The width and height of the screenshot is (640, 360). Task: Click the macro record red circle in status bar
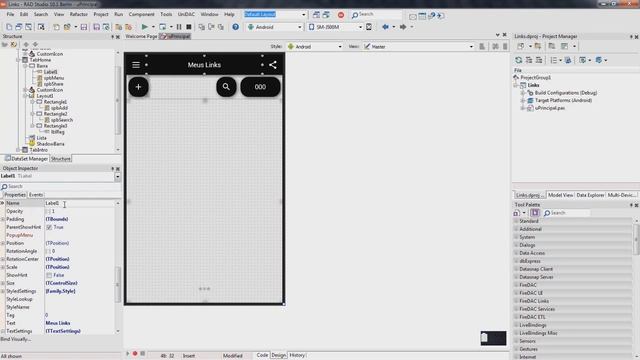click(x=135, y=353)
